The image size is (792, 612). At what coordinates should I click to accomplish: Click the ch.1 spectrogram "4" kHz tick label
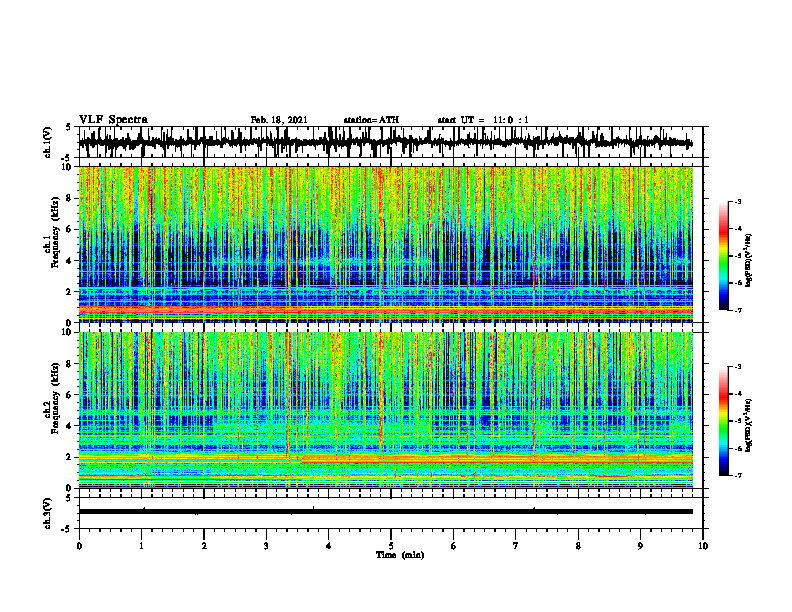(x=70, y=261)
